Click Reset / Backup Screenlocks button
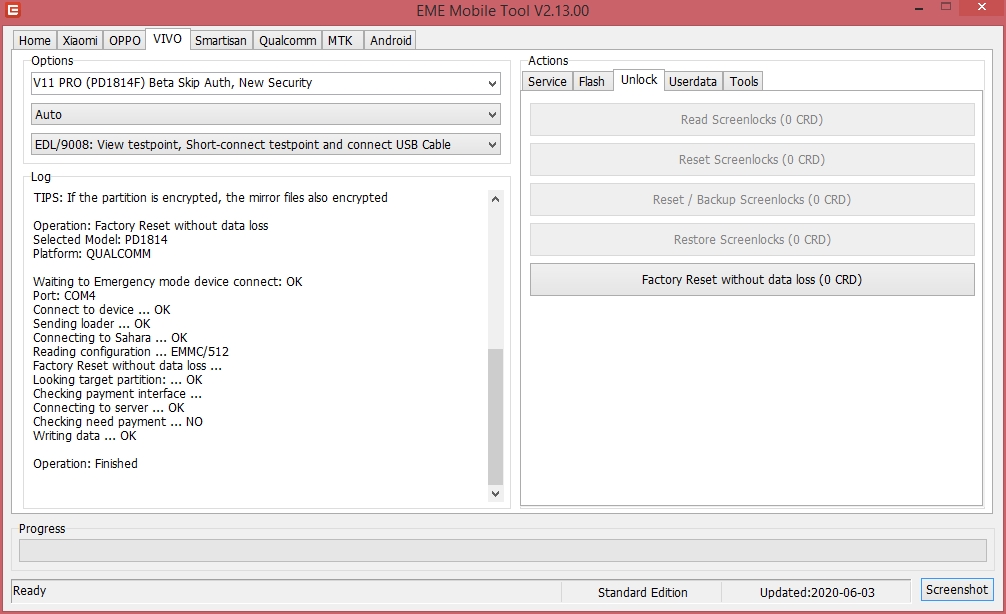1006x614 pixels. pos(752,200)
